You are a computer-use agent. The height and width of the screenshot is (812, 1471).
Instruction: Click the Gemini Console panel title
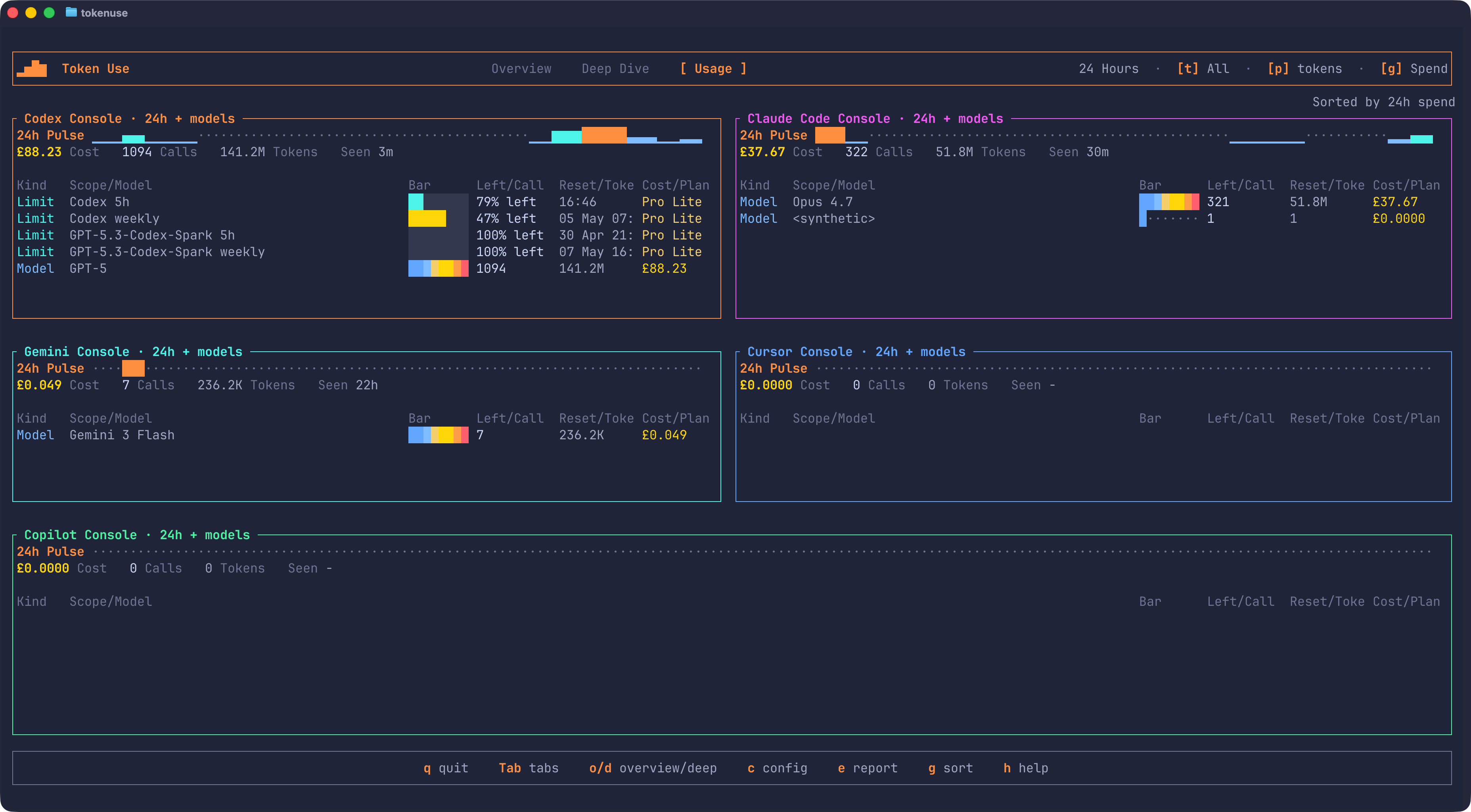(x=133, y=351)
